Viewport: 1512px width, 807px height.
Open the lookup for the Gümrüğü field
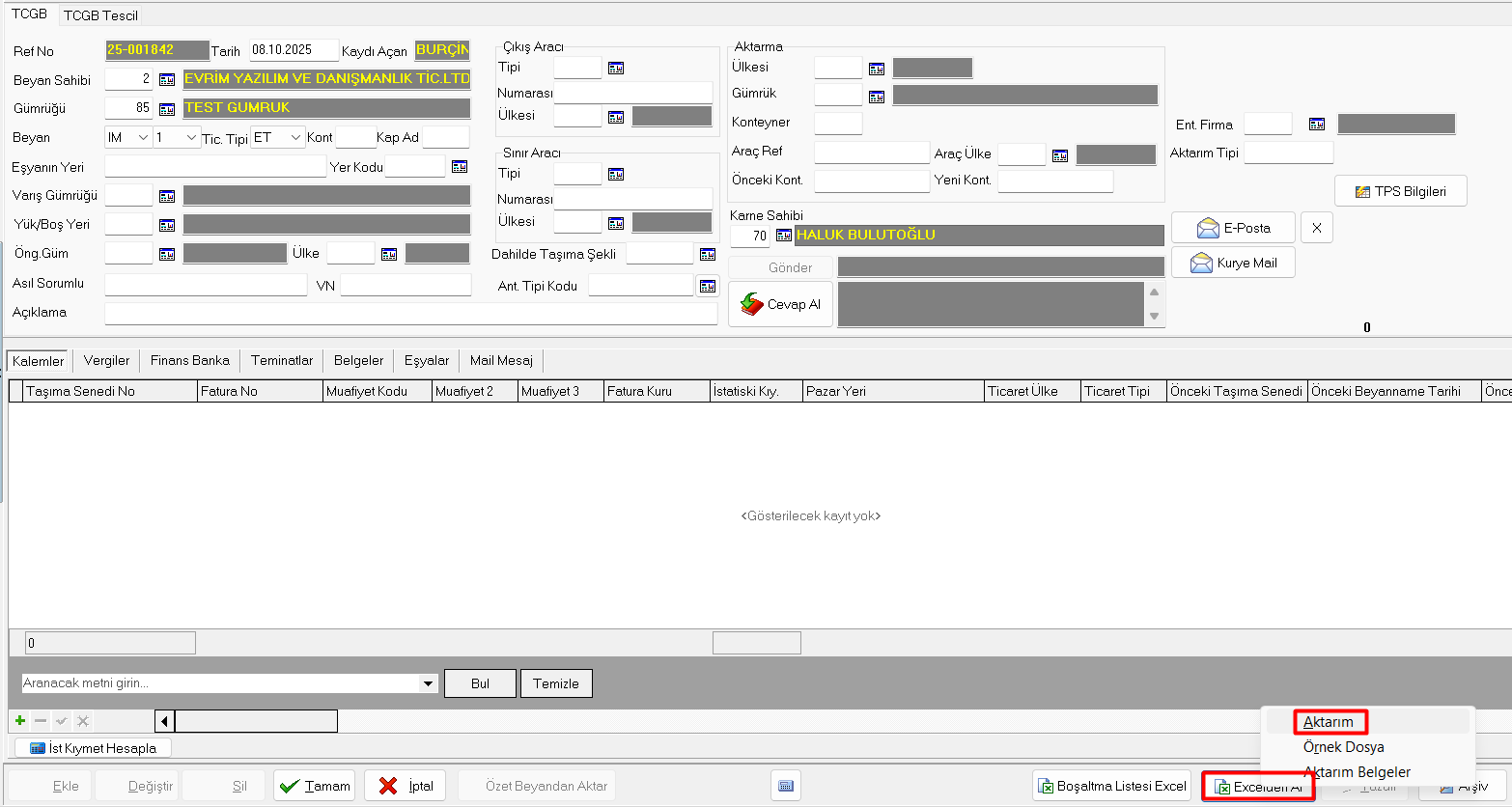coord(167,109)
